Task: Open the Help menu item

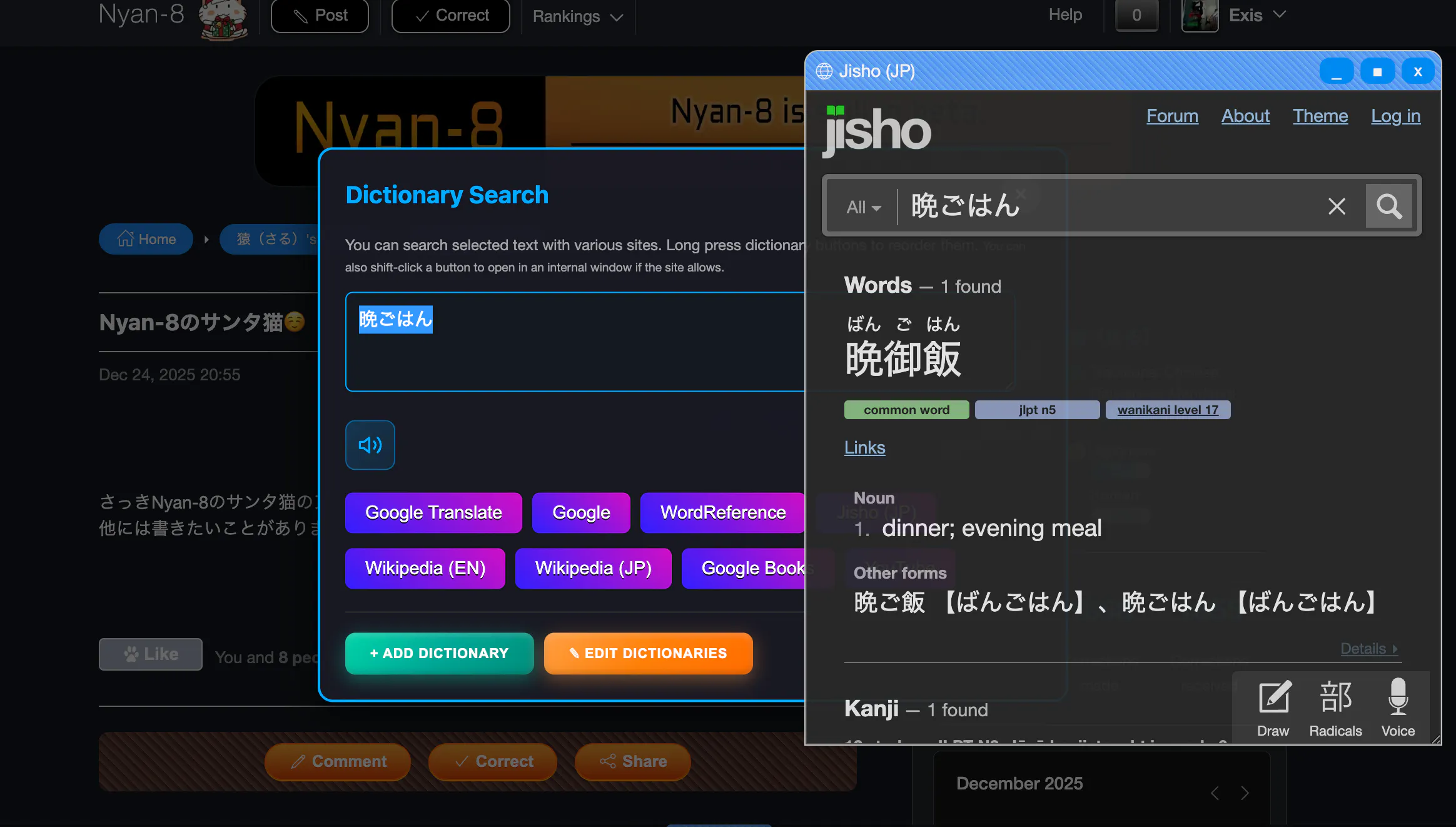Action: tap(1065, 14)
